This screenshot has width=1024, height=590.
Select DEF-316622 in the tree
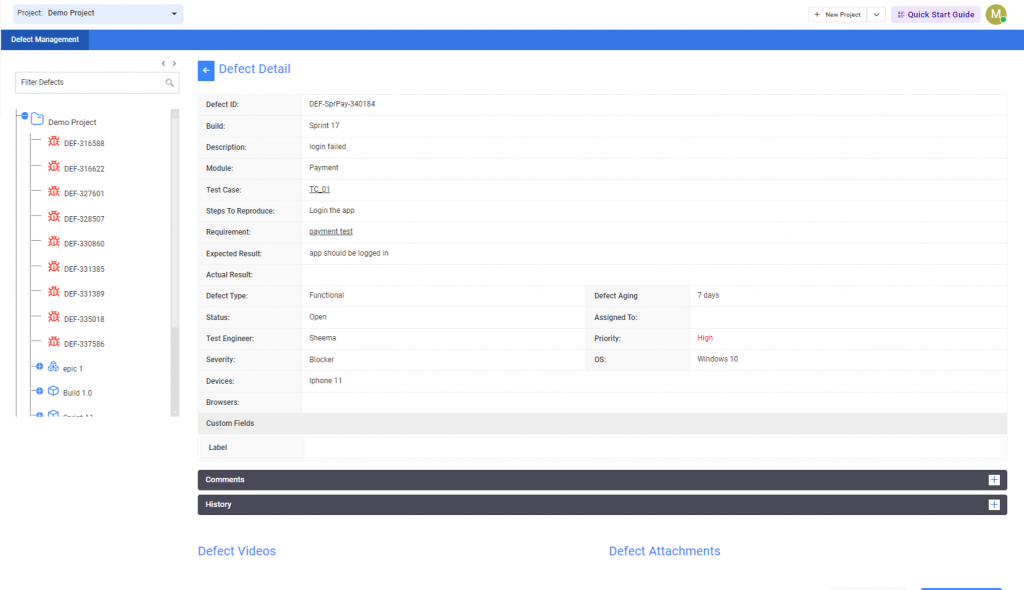[84, 169]
